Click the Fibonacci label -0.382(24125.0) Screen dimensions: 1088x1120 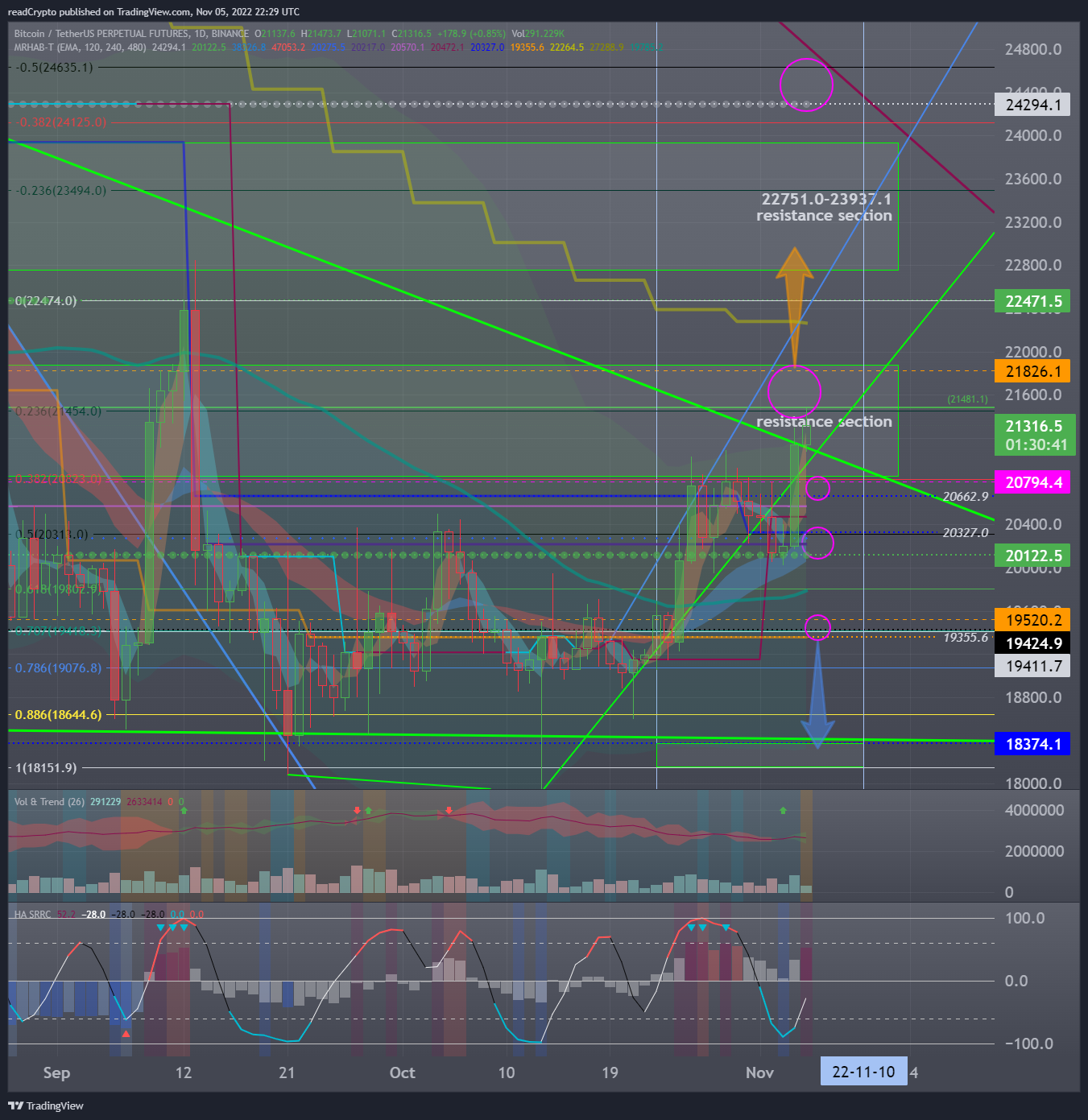coord(61,122)
